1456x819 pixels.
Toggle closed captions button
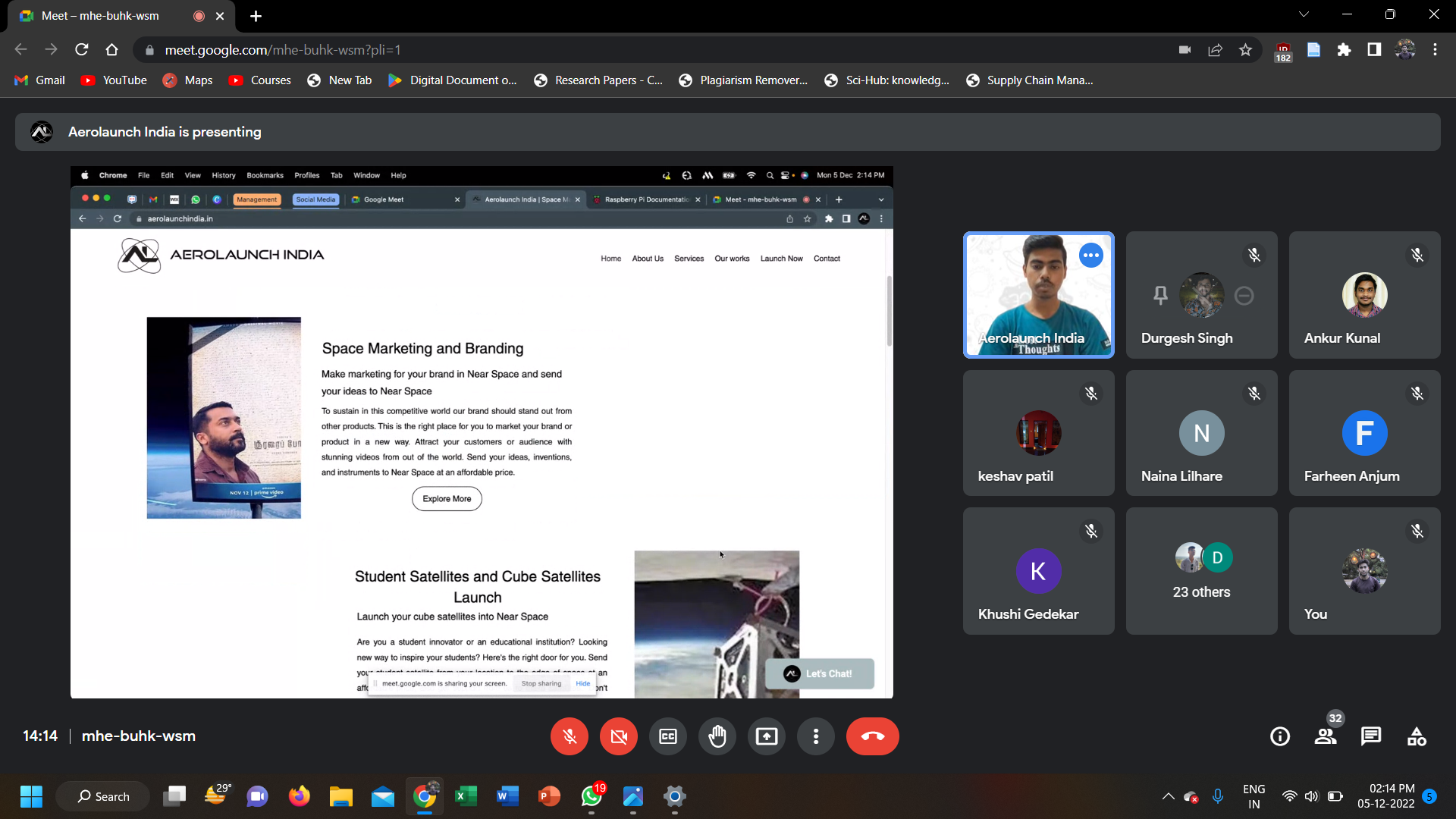coord(668,736)
